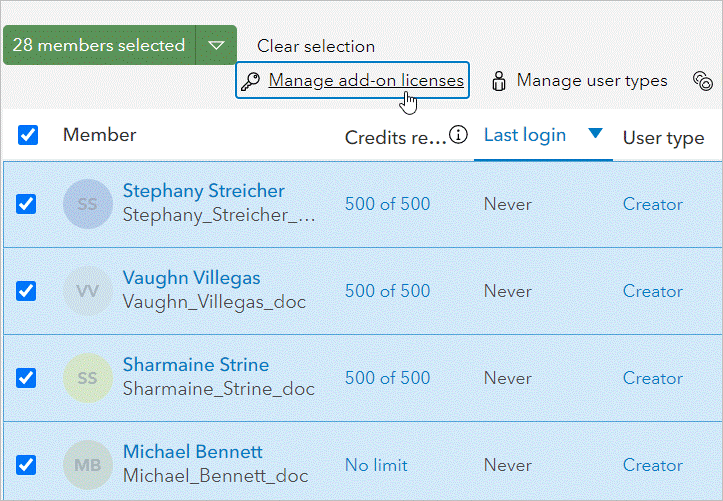Click the key icon for add-on licenses

tap(251, 81)
